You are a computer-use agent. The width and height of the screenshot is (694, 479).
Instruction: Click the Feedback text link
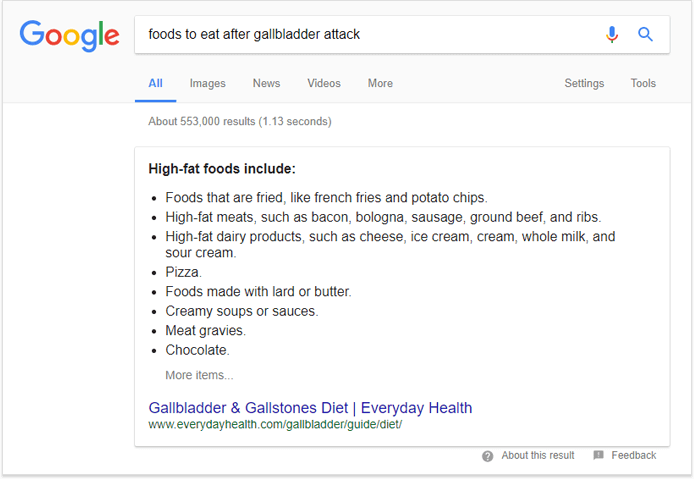coord(634,455)
